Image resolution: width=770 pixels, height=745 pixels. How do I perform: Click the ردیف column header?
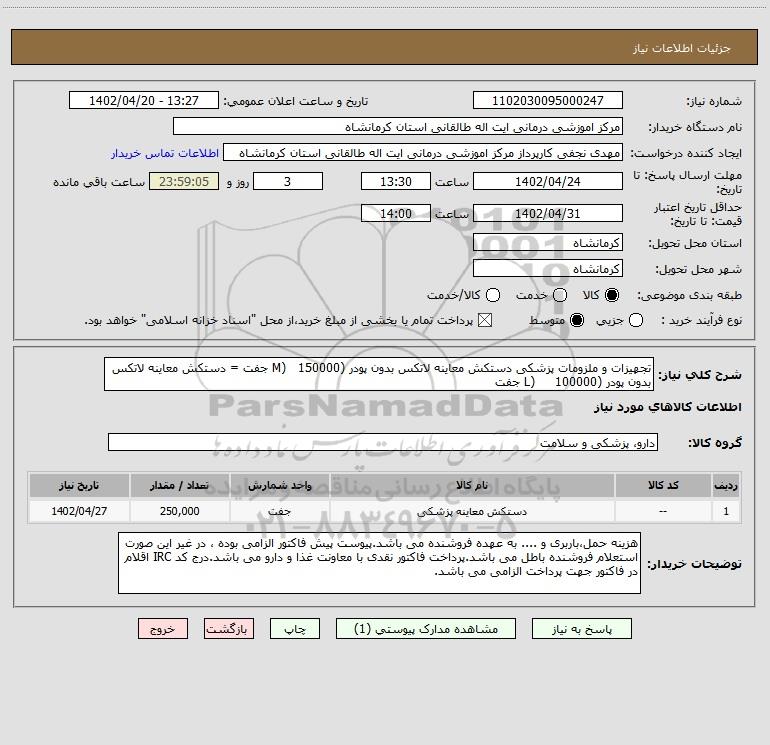tap(726, 486)
